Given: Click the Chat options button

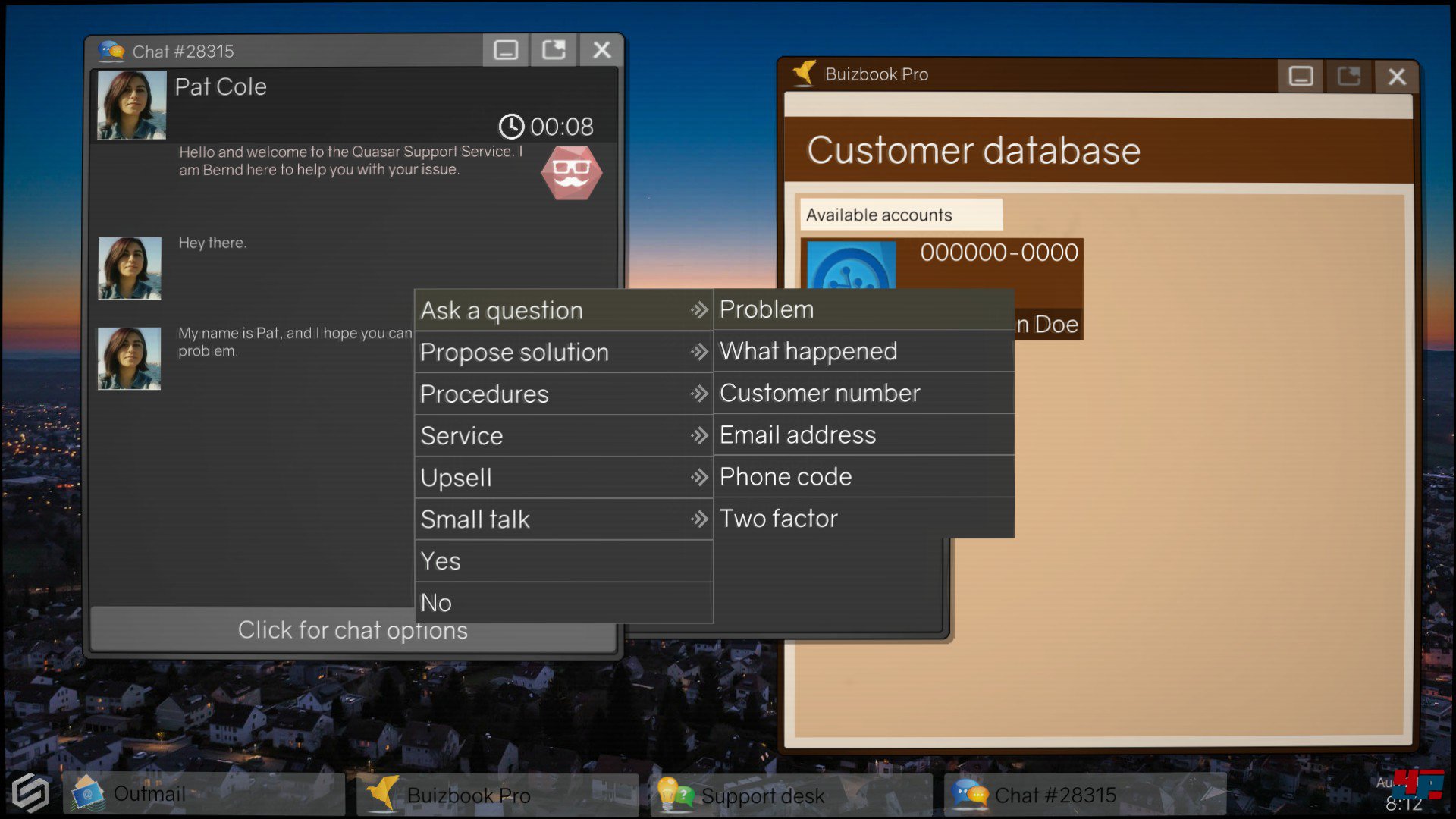Looking at the screenshot, I should click(353, 630).
